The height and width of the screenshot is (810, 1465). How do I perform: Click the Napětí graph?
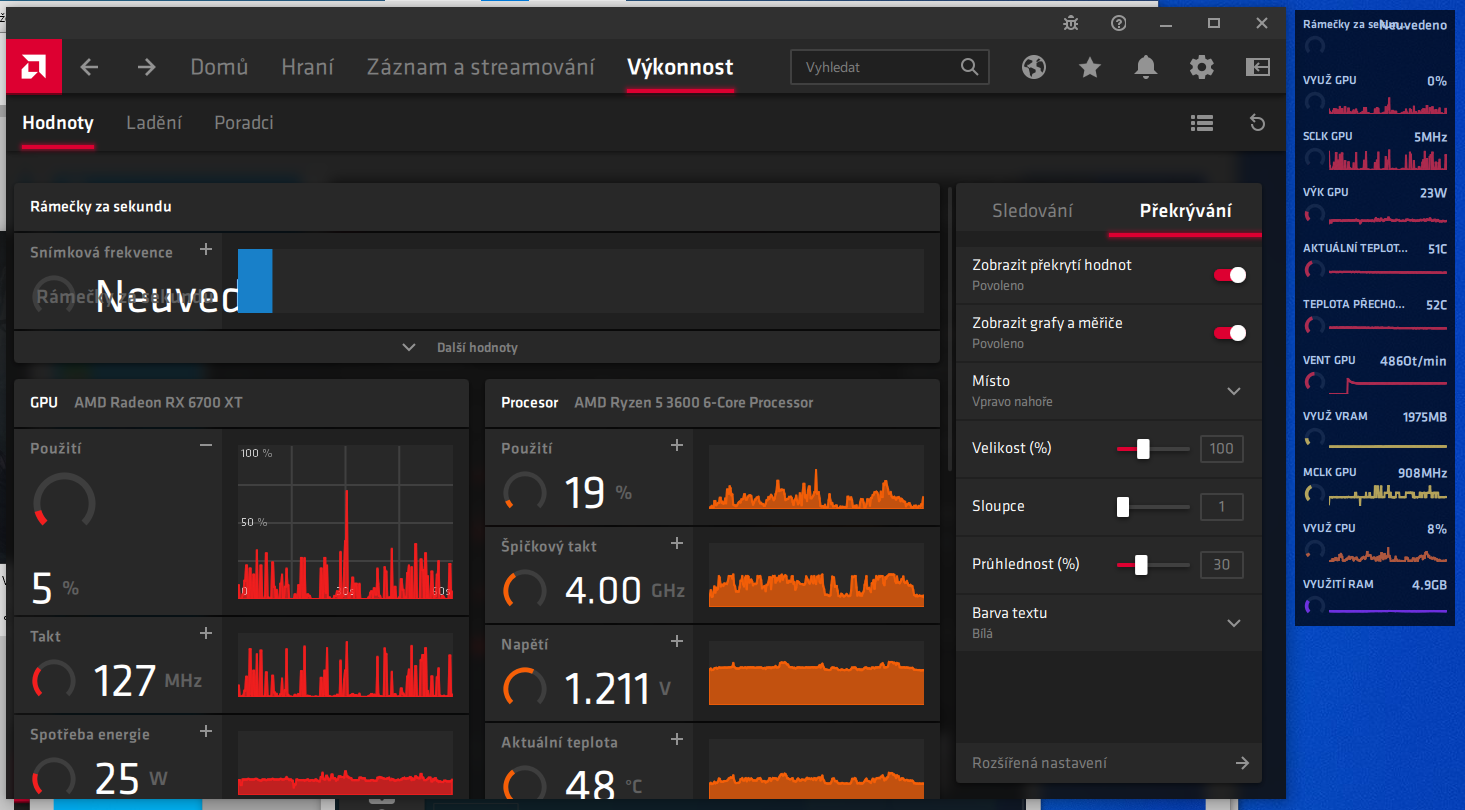point(817,674)
